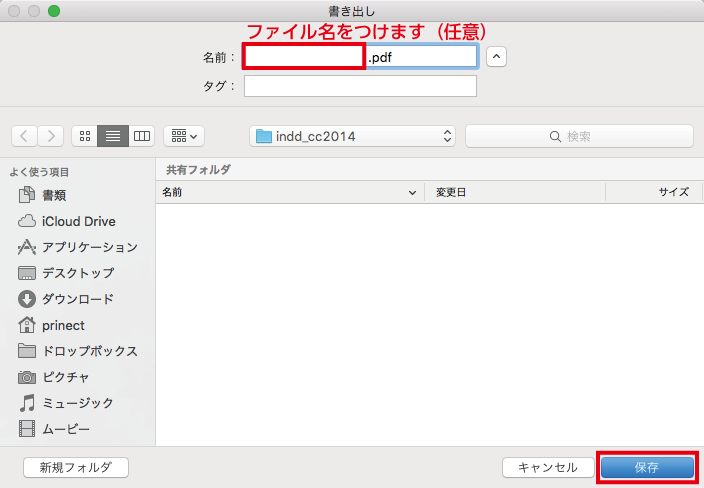The height and width of the screenshot is (488, 704).
Task: Switch to column view
Action: pyautogui.click(x=142, y=136)
